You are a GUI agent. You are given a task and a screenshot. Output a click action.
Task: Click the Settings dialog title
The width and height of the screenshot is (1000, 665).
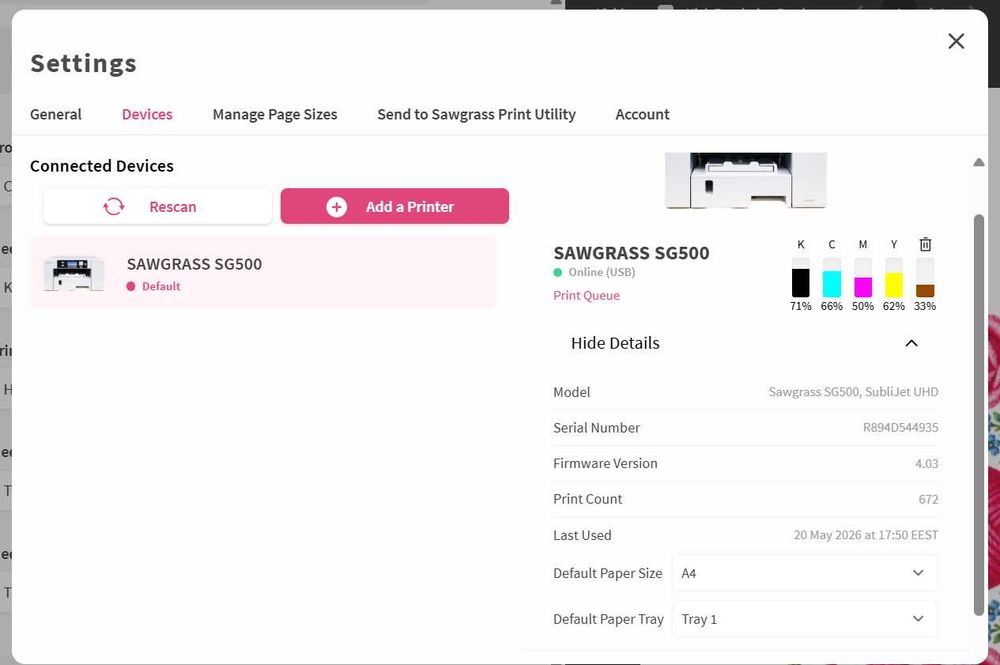tap(83, 63)
